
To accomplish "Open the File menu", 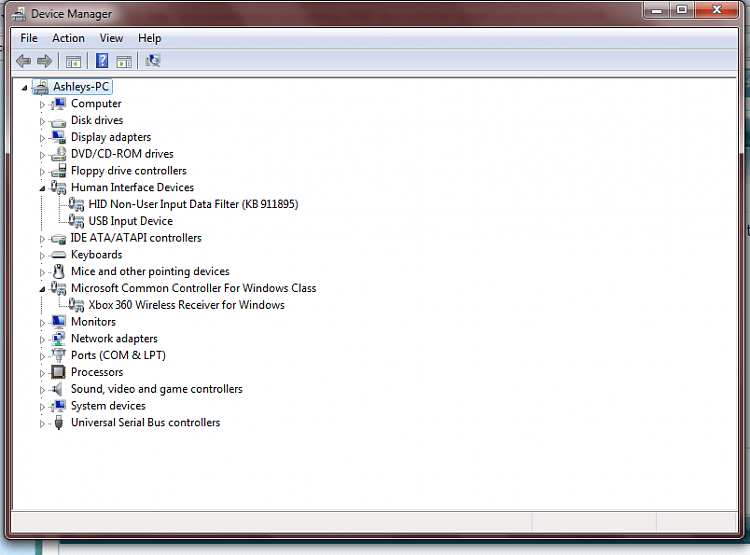I will click(29, 38).
